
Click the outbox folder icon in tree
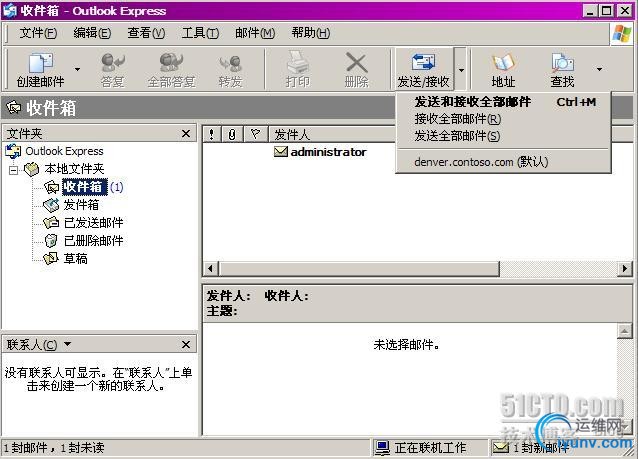(51, 205)
